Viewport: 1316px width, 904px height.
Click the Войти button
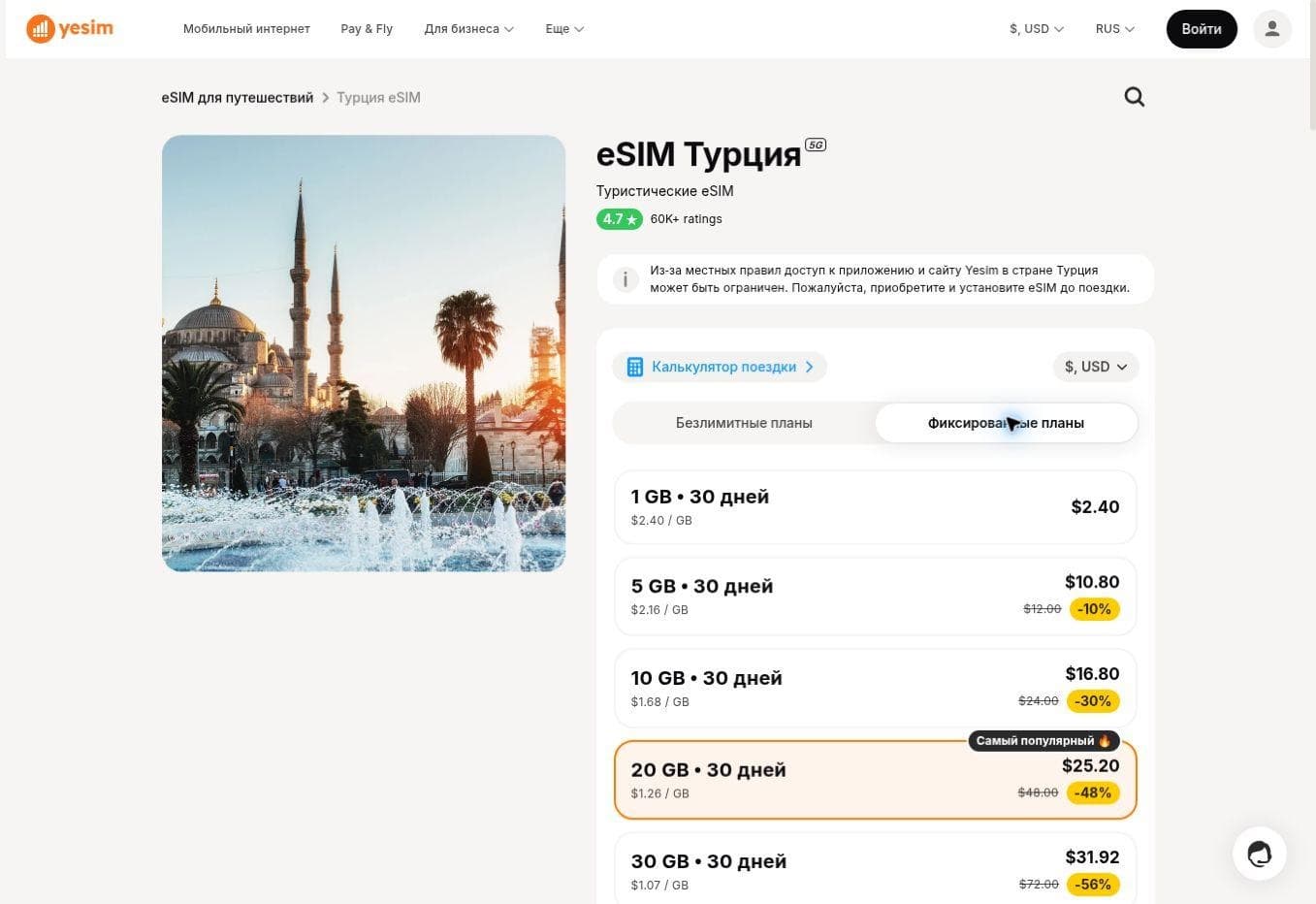point(1201,29)
